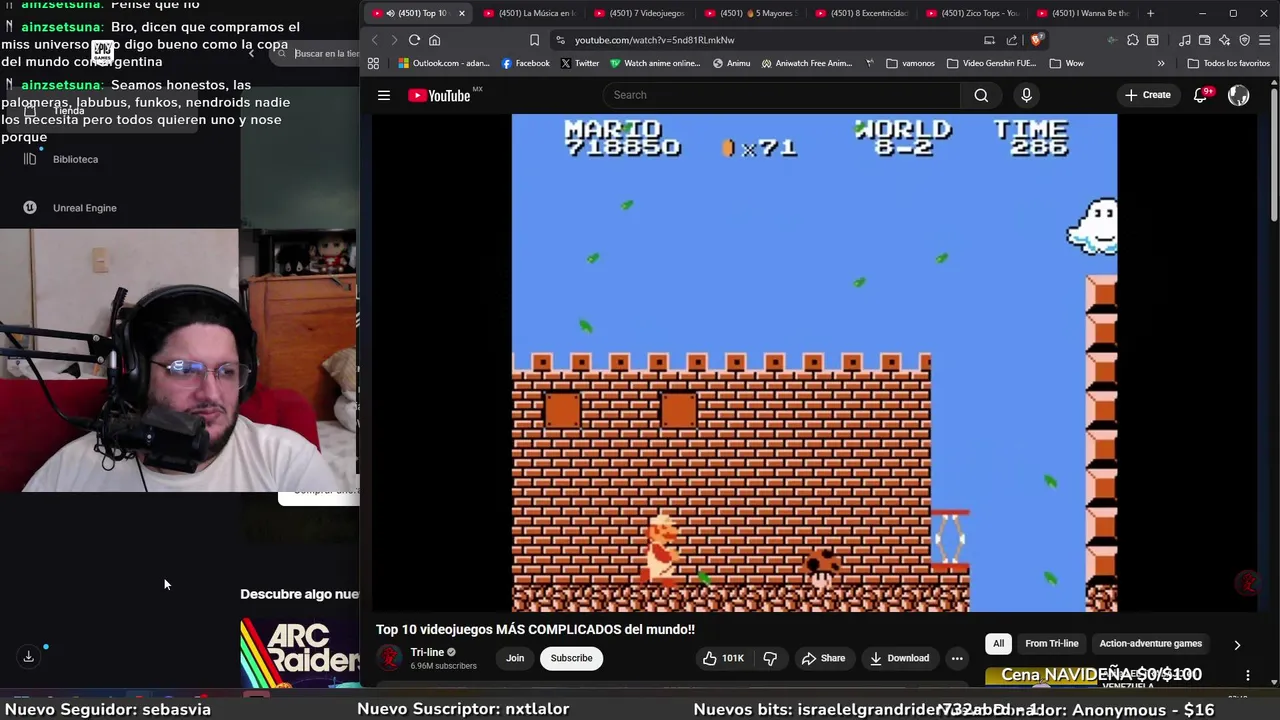Open the Animu bookmark
This screenshot has height=720, width=1280.
[x=731, y=63]
